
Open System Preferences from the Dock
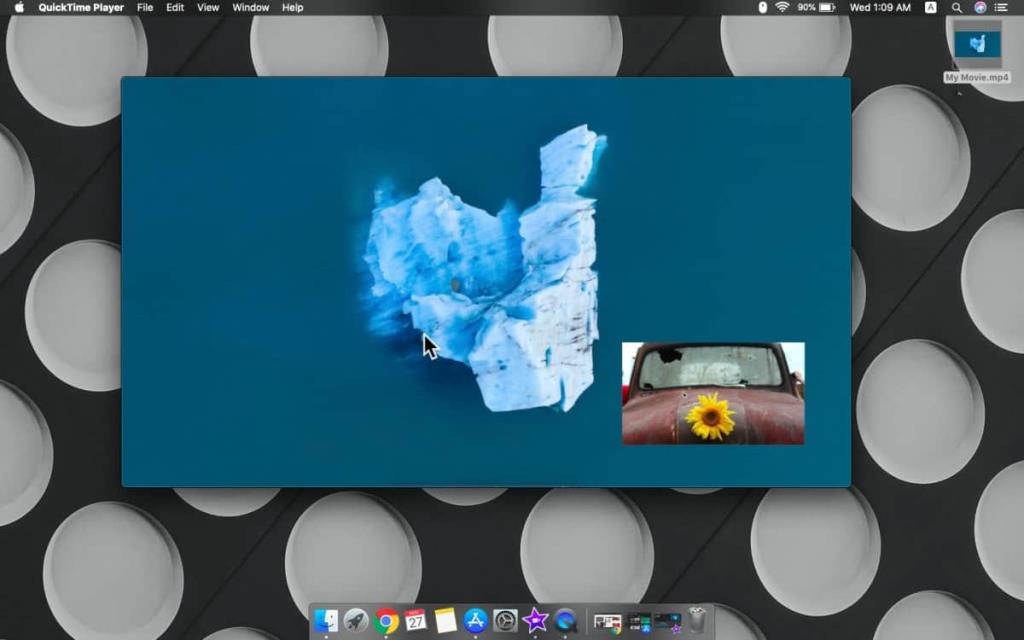(x=505, y=620)
